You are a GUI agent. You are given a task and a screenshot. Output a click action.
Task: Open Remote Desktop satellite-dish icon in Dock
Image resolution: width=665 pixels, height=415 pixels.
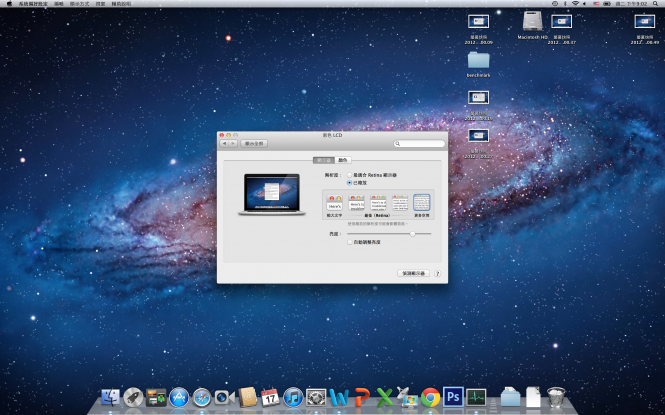[408, 397]
